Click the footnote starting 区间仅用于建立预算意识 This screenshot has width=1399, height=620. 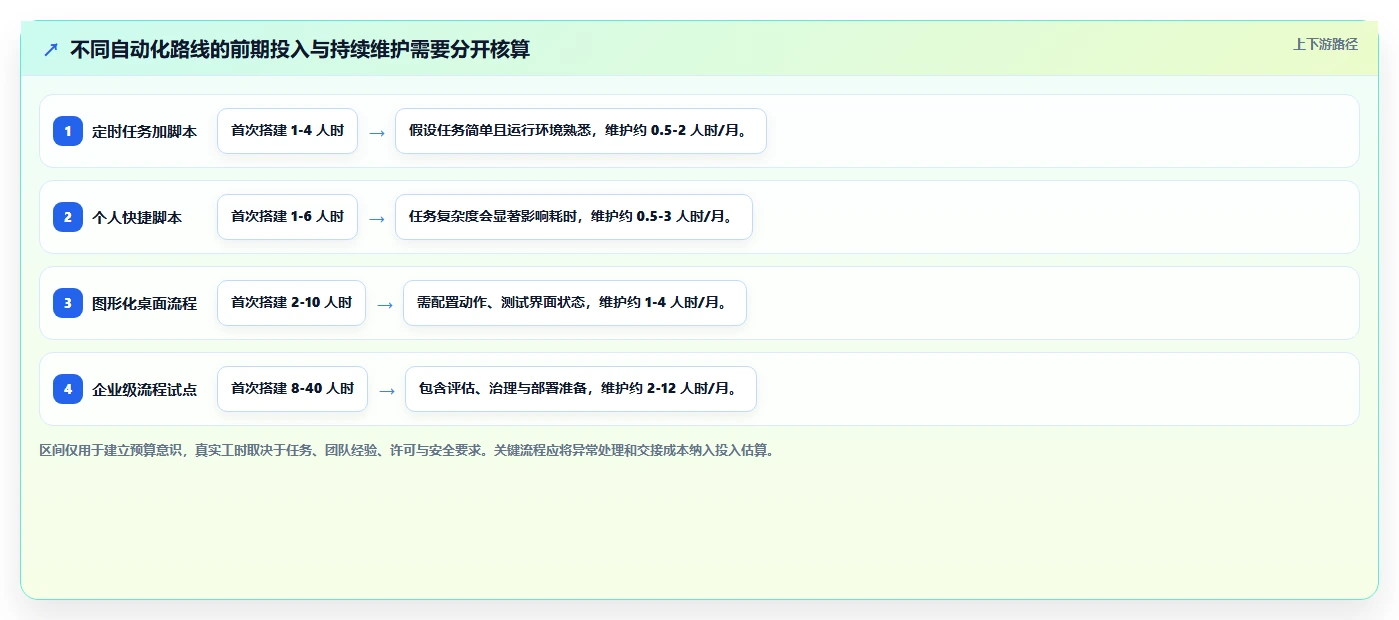[407, 451]
